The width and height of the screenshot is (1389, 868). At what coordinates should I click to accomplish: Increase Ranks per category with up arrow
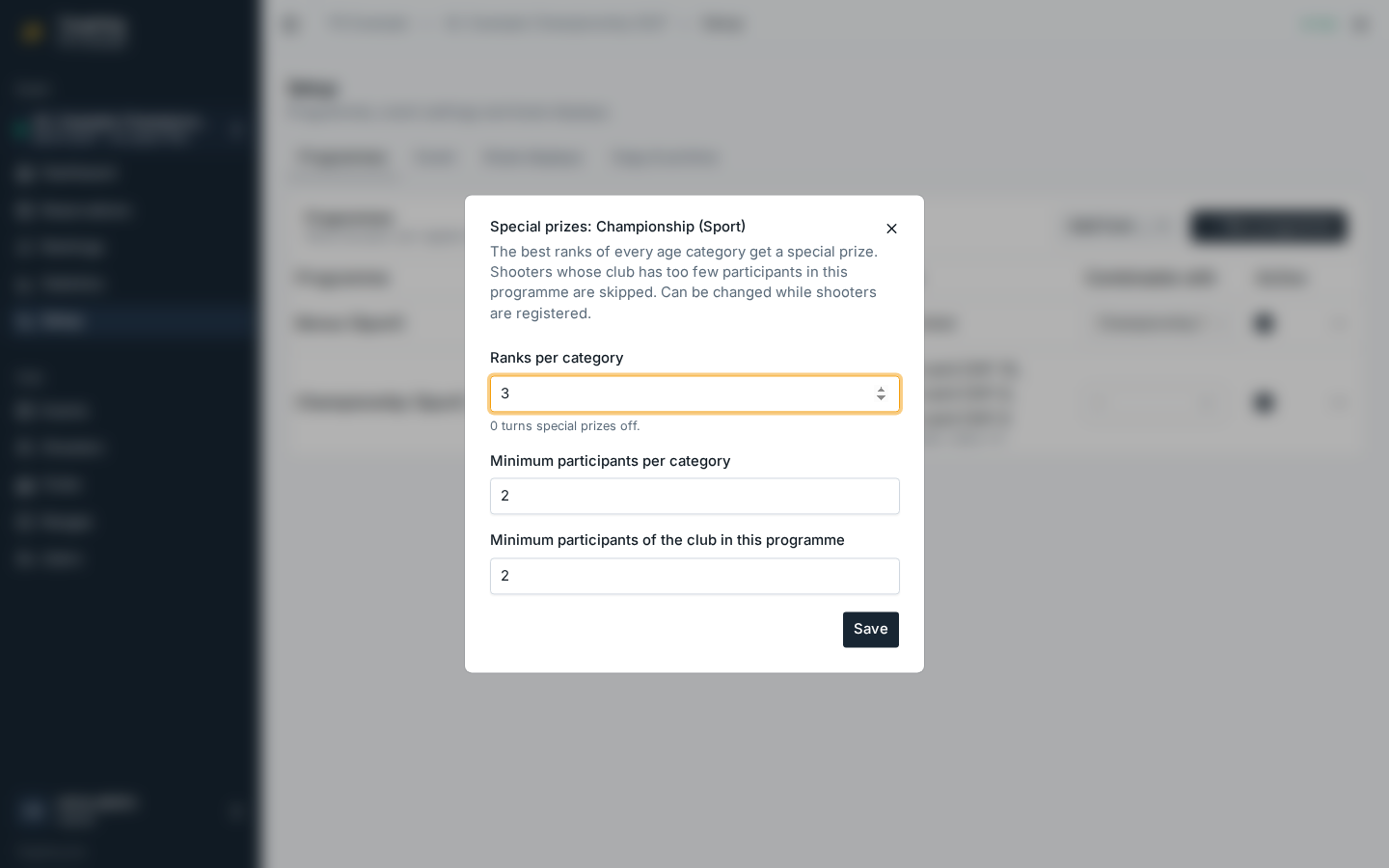click(x=881, y=389)
